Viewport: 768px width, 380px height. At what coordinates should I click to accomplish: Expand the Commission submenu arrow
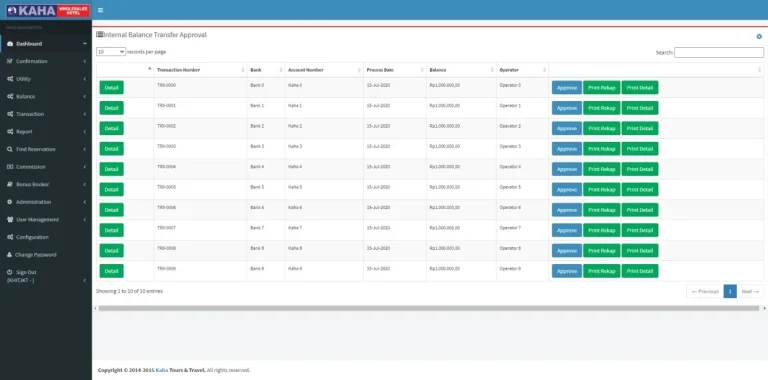tap(85, 167)
